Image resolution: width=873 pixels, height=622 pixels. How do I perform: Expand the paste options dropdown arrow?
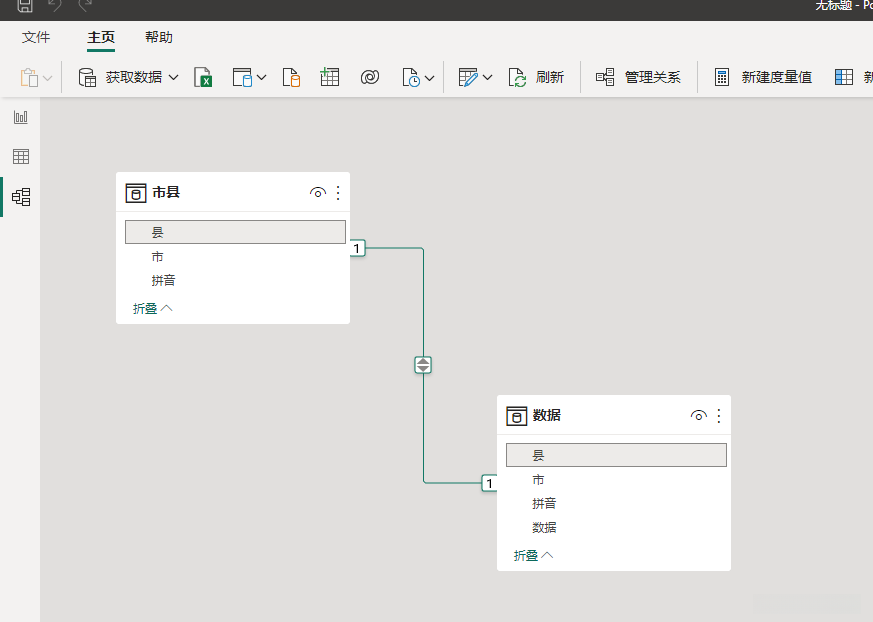point(48,78)
